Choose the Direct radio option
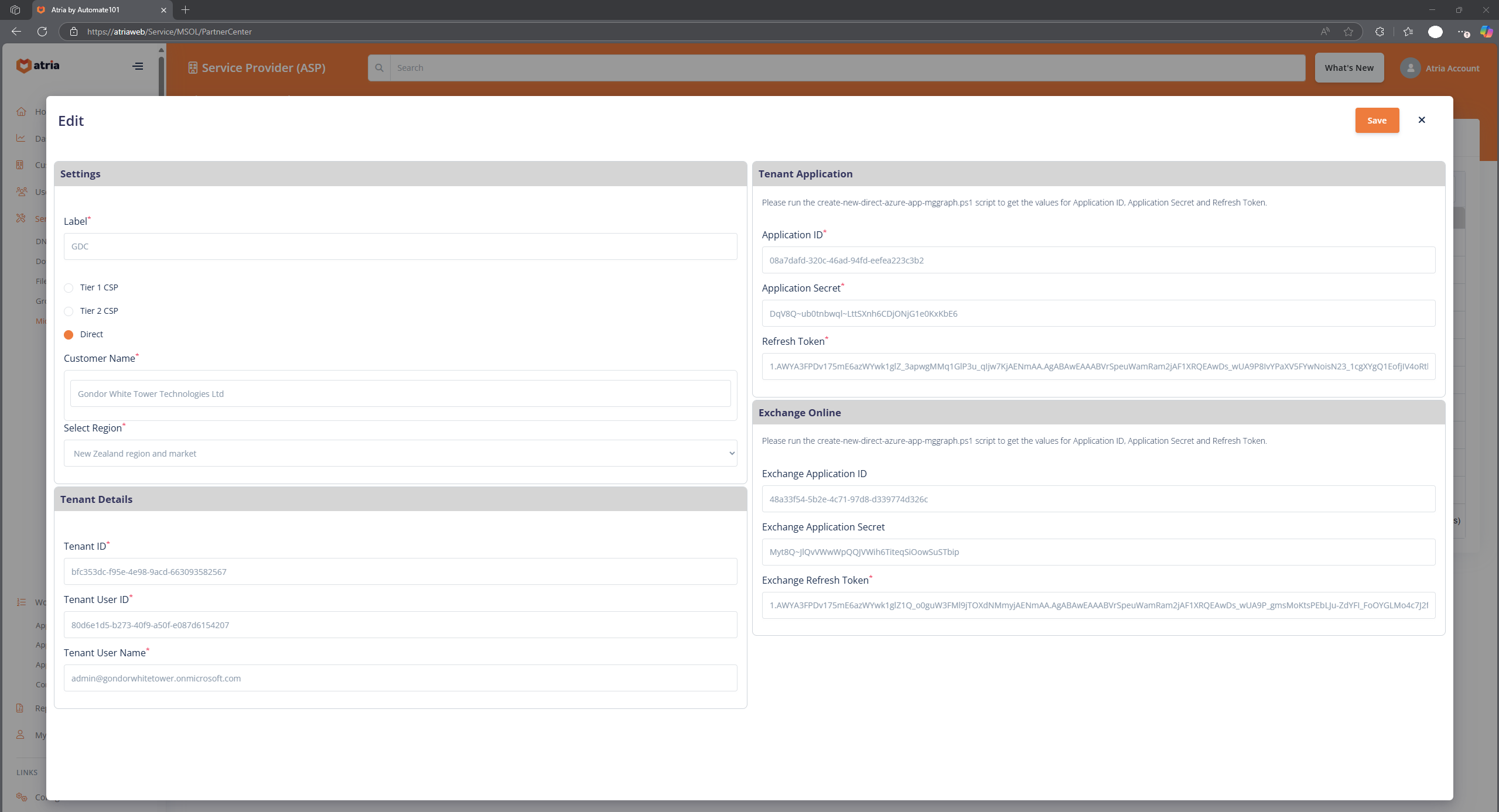This screenshot has height=812, width=1499. 69,335
